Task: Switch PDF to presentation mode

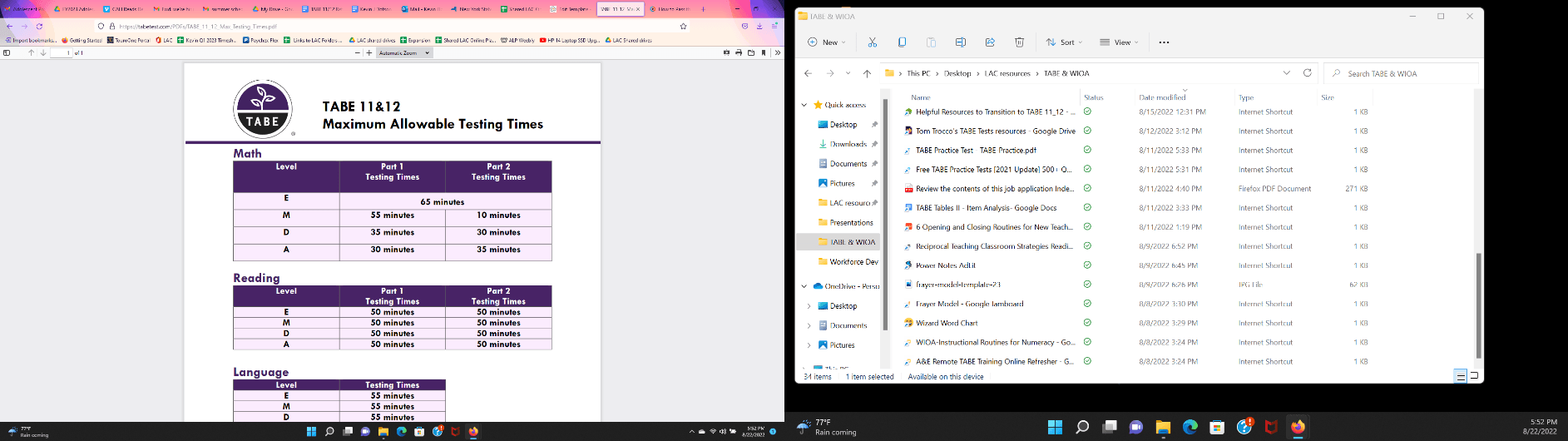Action: point(726,52)
